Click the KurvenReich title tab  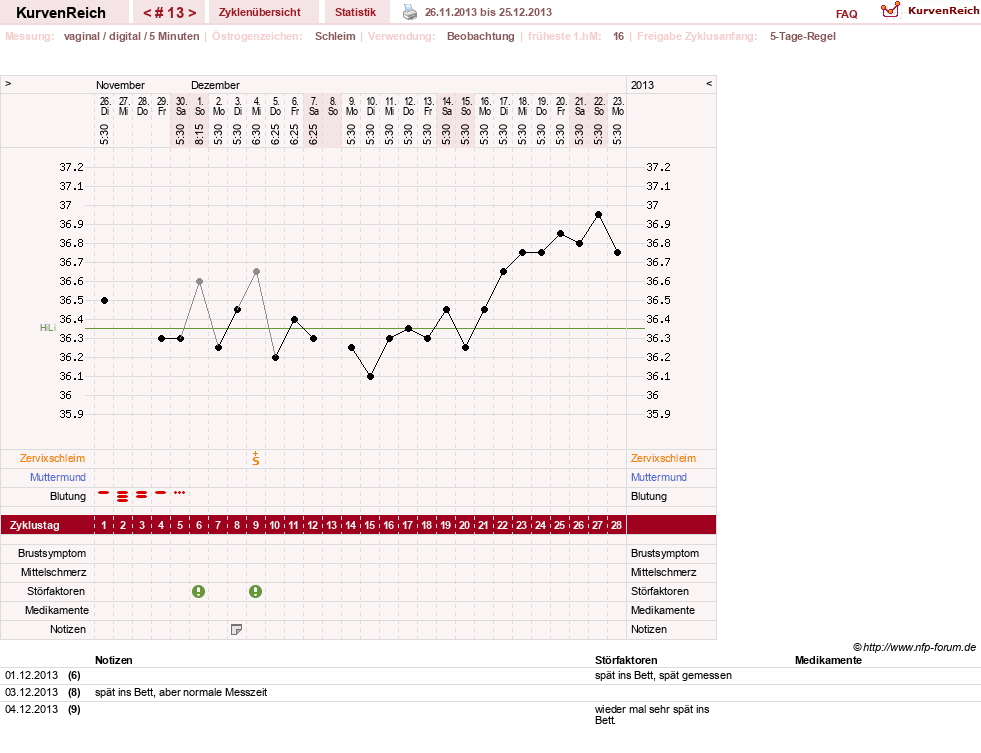pyautogui.click(x=61, y=13)
